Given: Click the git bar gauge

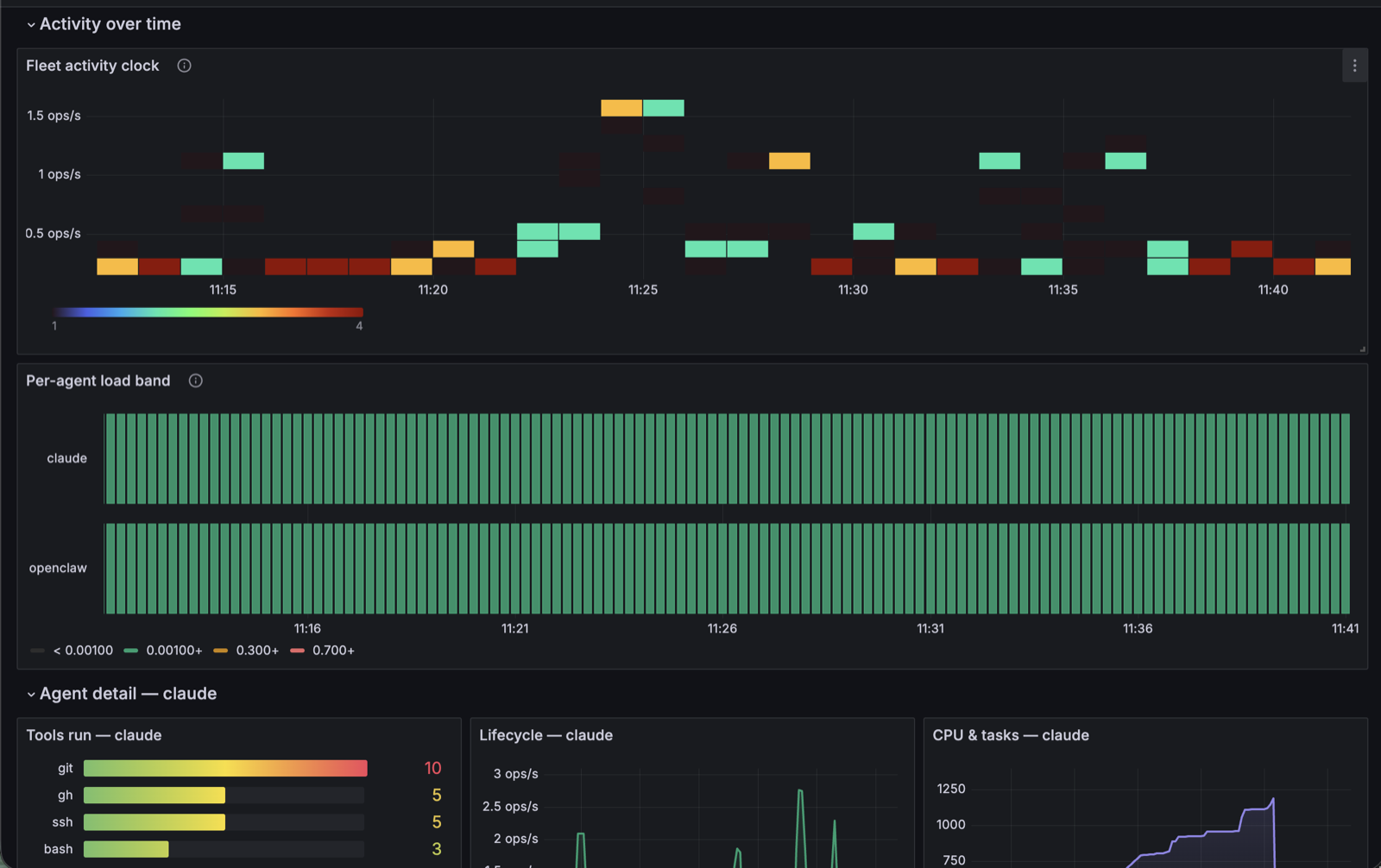Looking at the screenshot, I should pos(225,768).
